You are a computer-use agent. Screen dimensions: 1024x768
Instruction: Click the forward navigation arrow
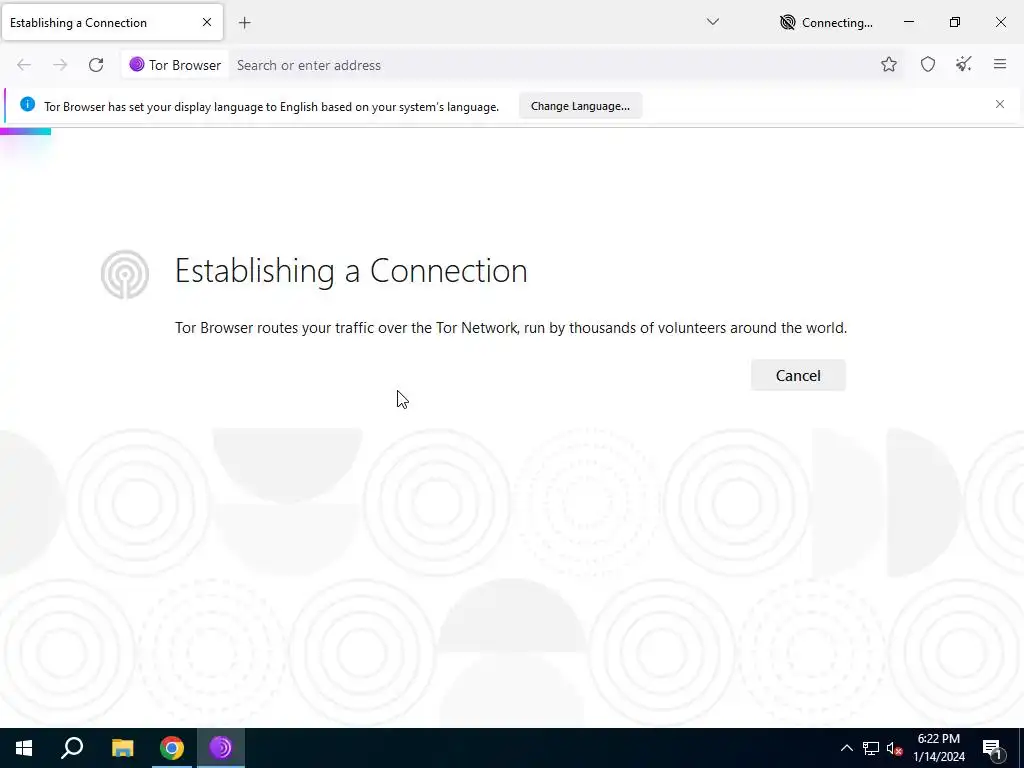[x=60, y=65]
